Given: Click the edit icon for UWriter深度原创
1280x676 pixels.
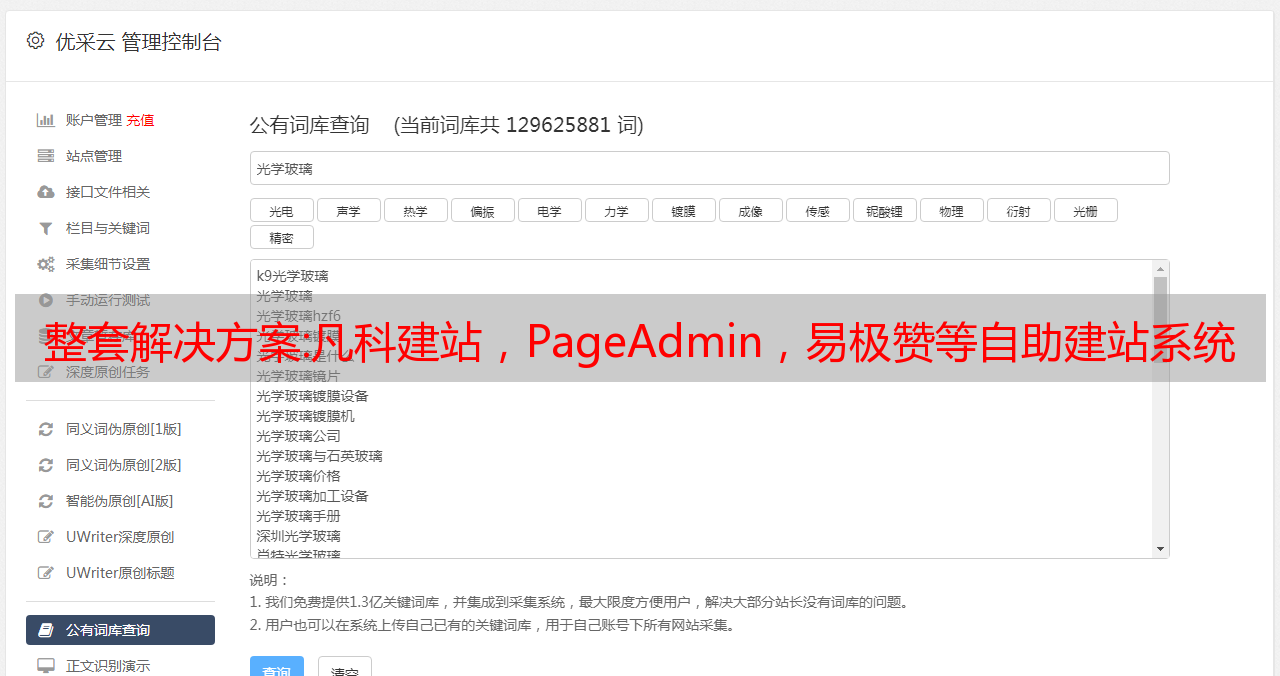Looking at the screenshot, I should pyautogui.click(x=46, y=537).
